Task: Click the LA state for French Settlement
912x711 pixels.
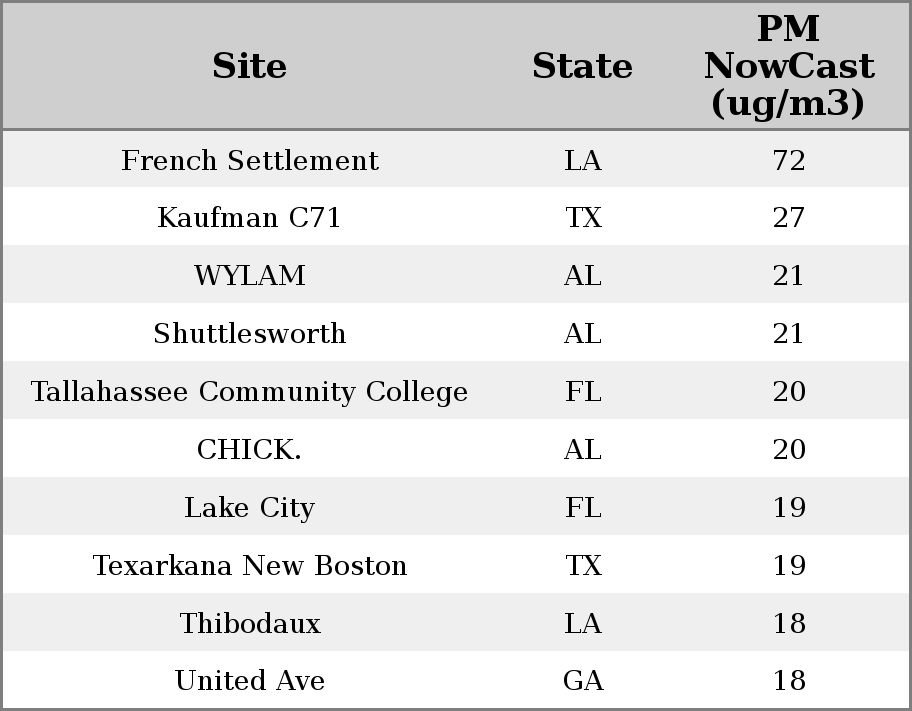Action: pyautogui.click(x=582, y=161)
